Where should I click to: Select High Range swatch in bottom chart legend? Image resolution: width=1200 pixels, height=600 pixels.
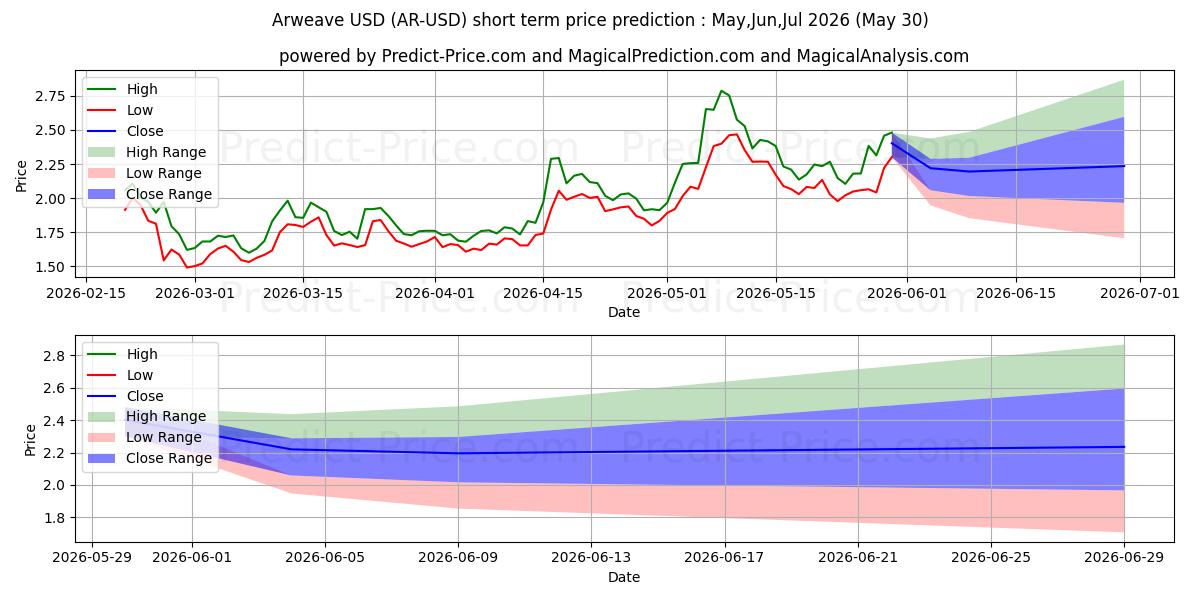click(104, 417)
